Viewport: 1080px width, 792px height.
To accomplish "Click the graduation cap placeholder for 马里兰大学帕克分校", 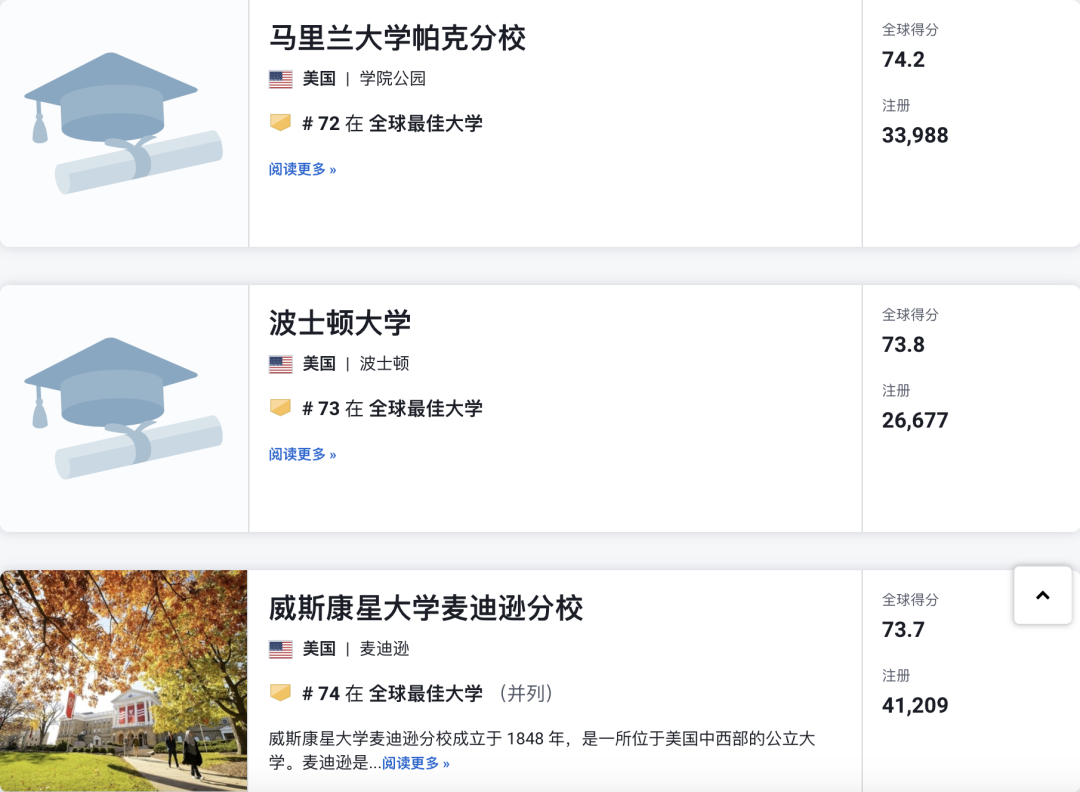I will (x=123, y=123).
